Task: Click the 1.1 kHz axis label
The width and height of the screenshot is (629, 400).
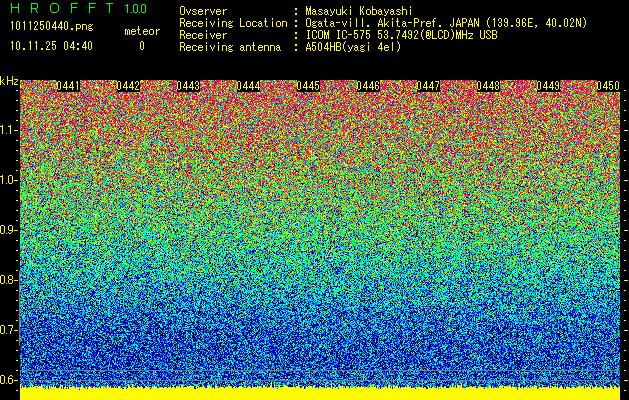Action: [x=8, y=130]
